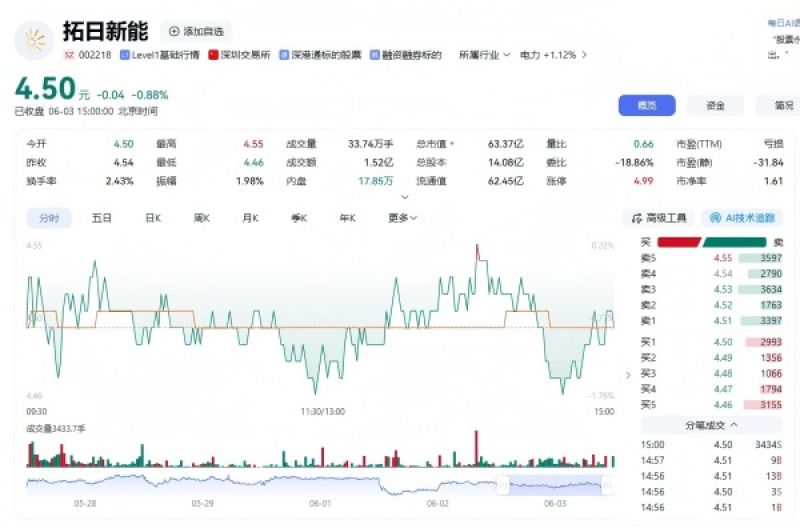Viewport: 800px width, 528px height.
Task: Click the 涨停 value 4.99
Action: (x=643, y=181)
